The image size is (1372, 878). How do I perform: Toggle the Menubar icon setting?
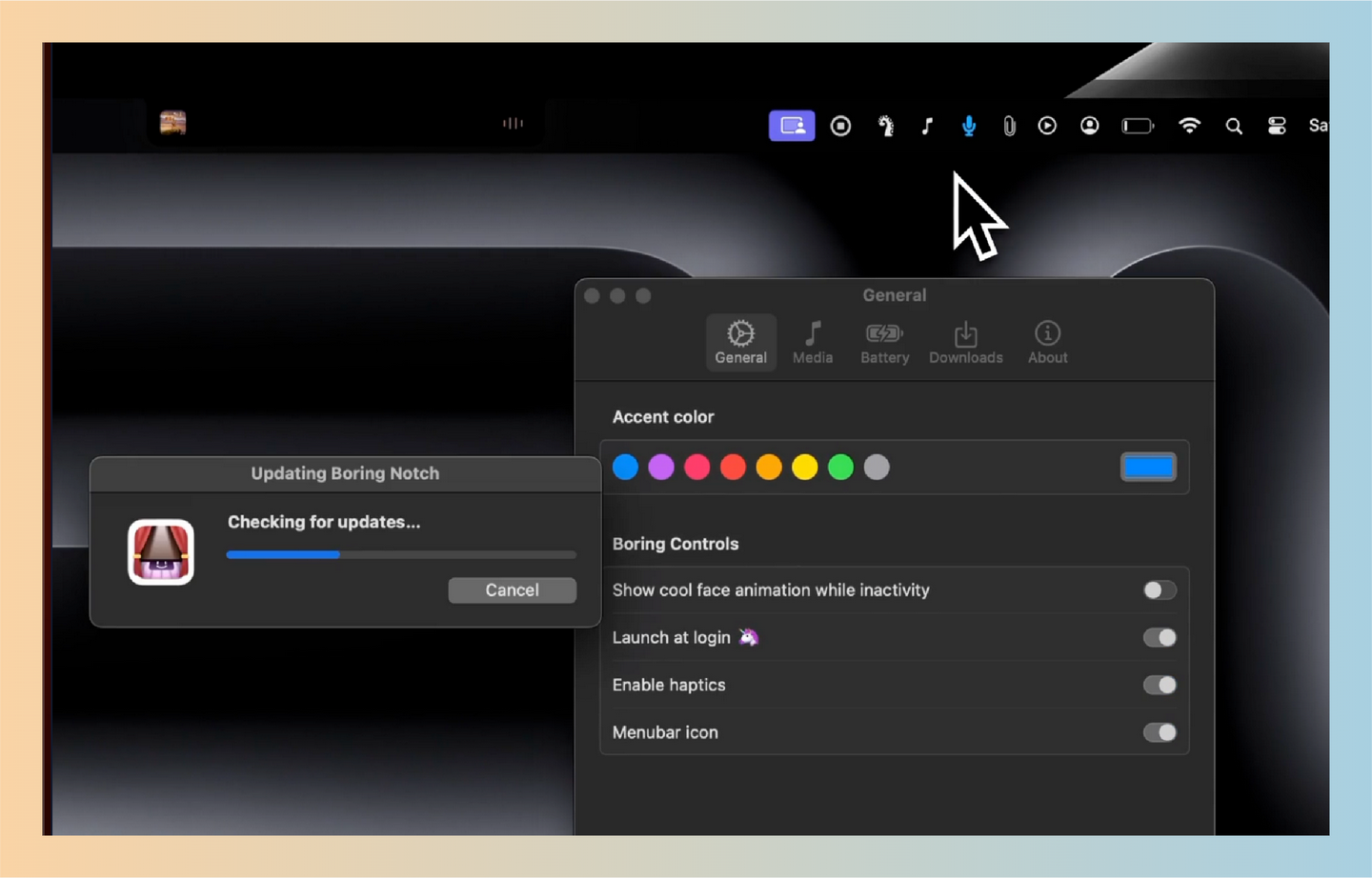(x=1159, y=732)
